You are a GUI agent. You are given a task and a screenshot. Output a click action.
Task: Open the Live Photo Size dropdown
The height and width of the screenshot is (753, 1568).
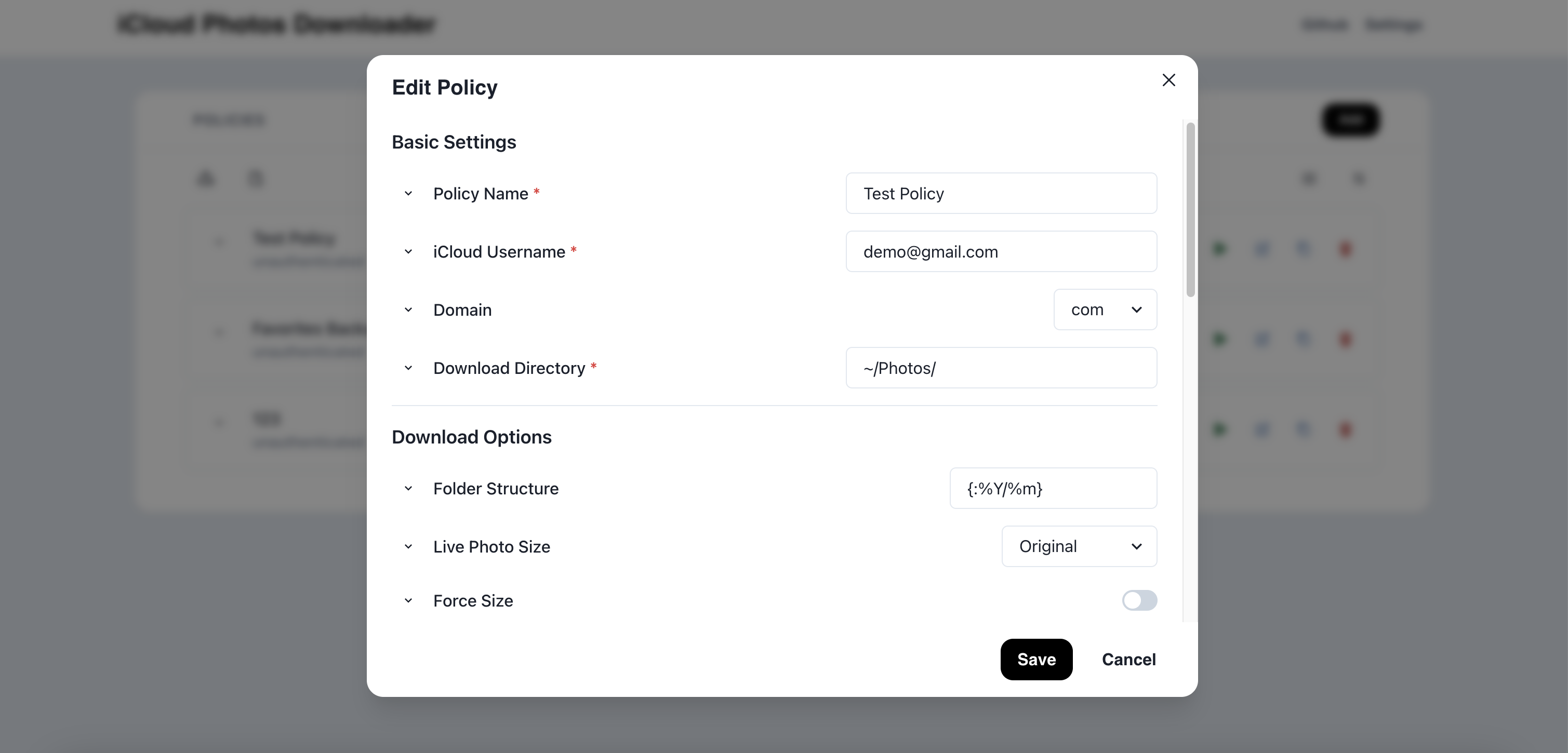[1079, 546]
